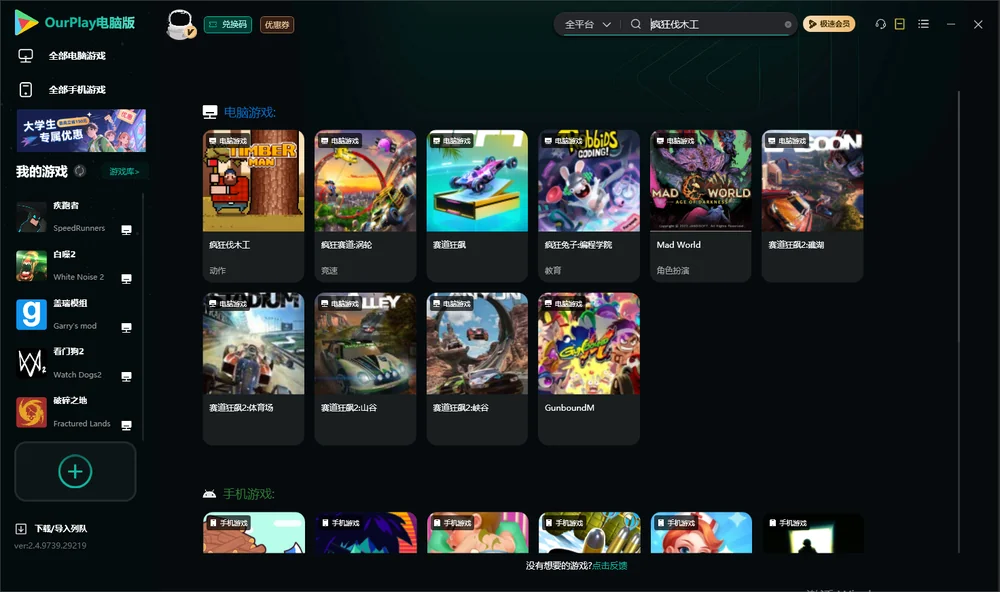The image size is (1000, 592).
Task: Clear the search text with the x icon
Action: pyautogui.click(x=788, y=24)
